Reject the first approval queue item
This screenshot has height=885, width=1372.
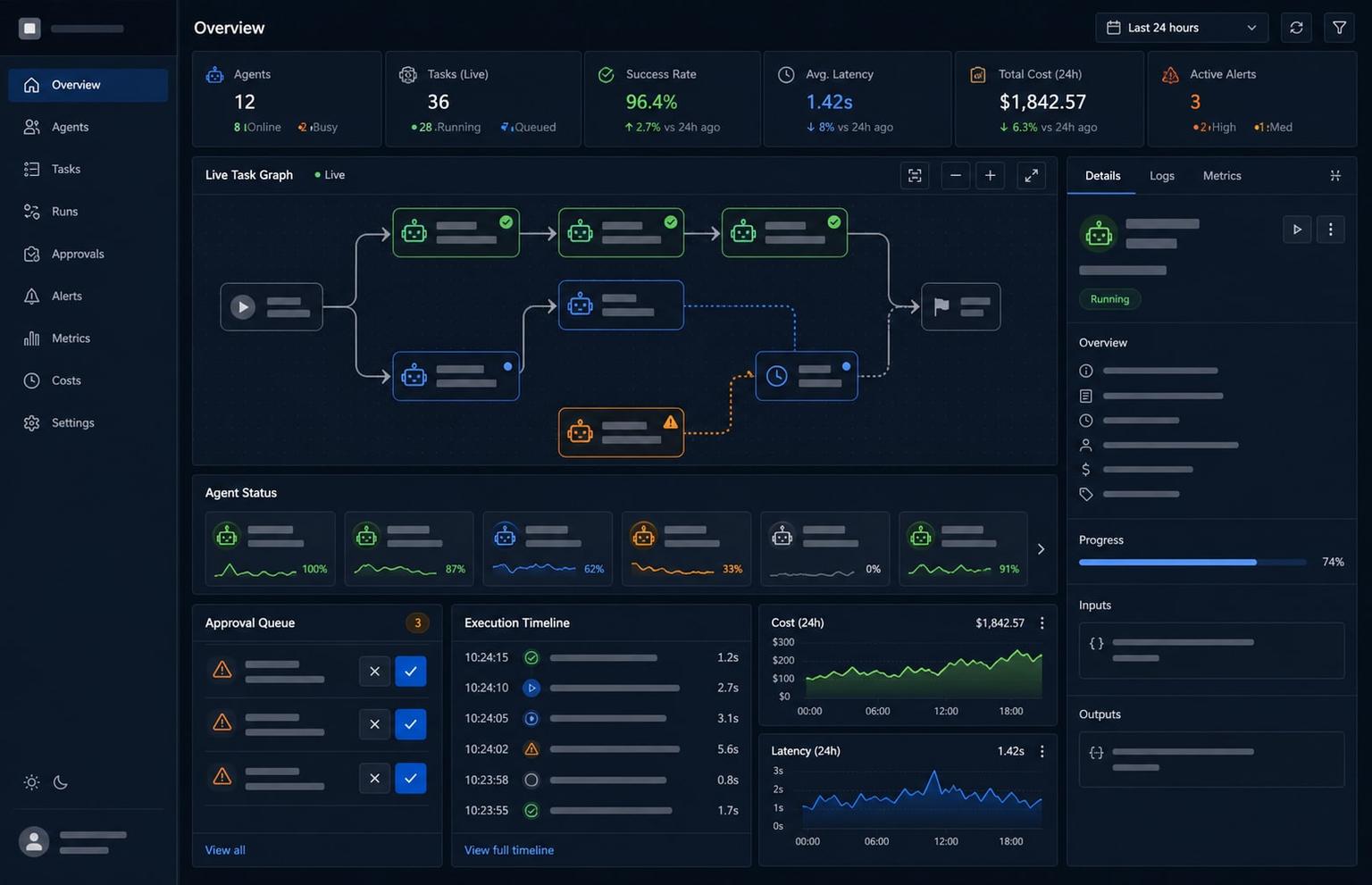pyautogui.click(x=374, y=672)
